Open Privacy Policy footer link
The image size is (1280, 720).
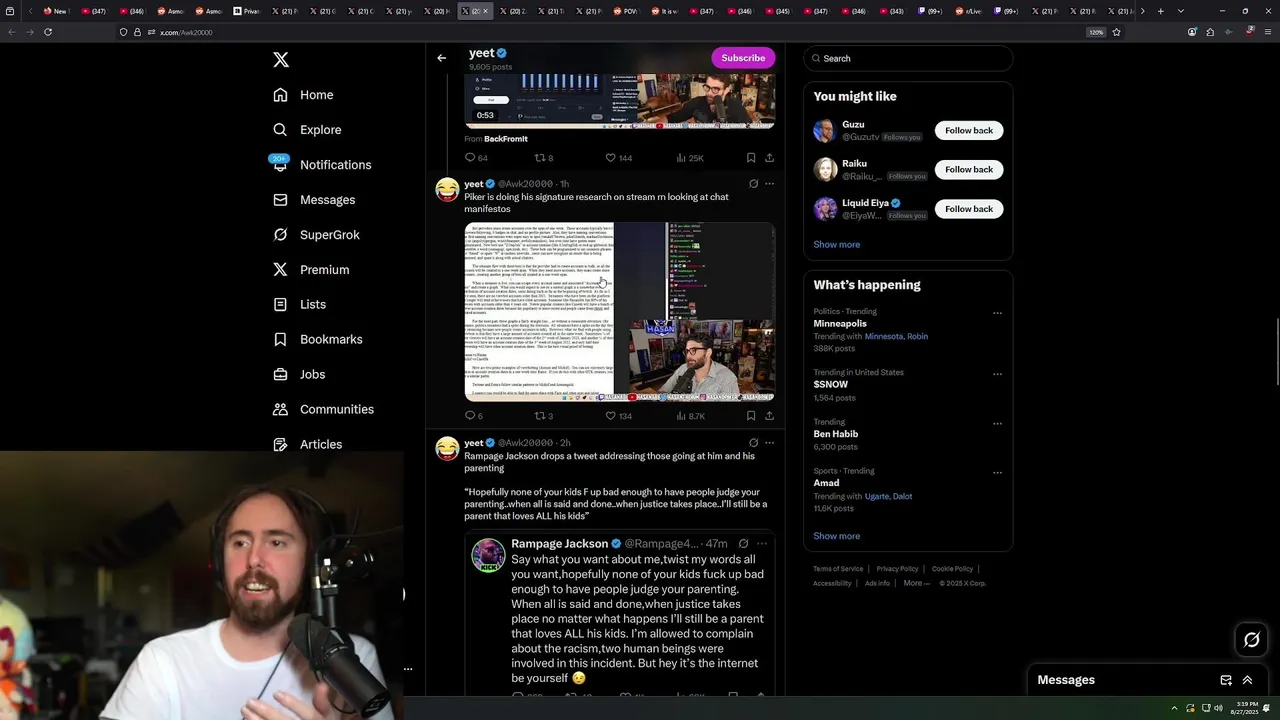coord(897,569)
